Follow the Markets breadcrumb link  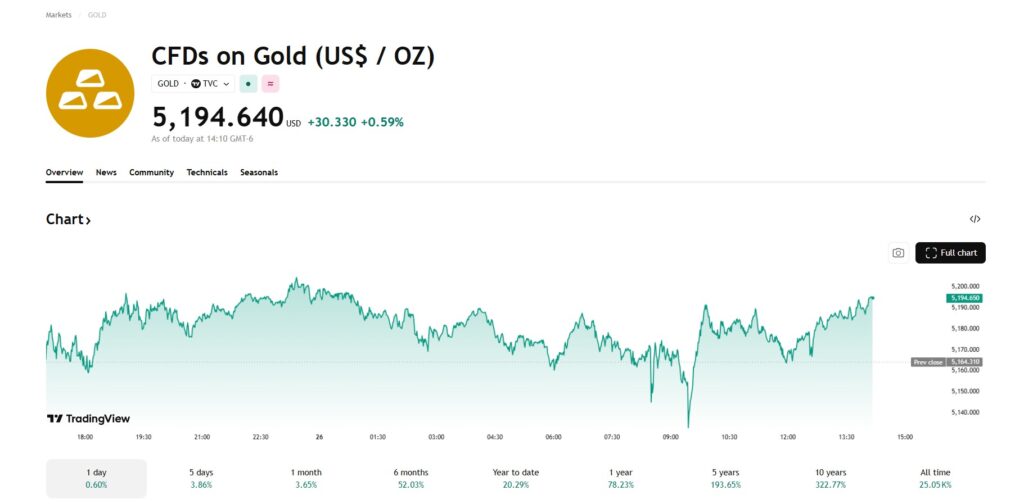coord(58,15)
